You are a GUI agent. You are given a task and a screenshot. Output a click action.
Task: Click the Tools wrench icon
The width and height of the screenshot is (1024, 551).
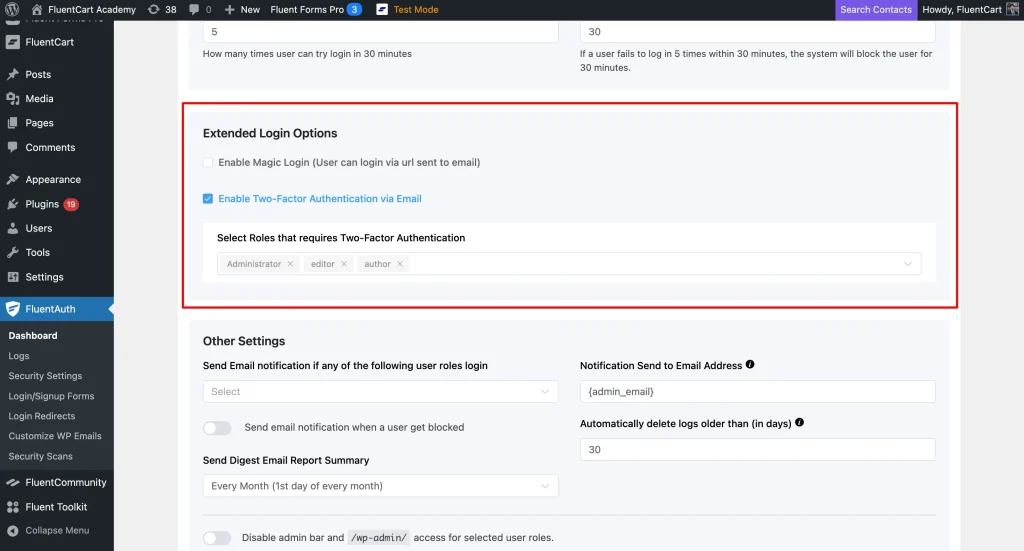(12, 252)
